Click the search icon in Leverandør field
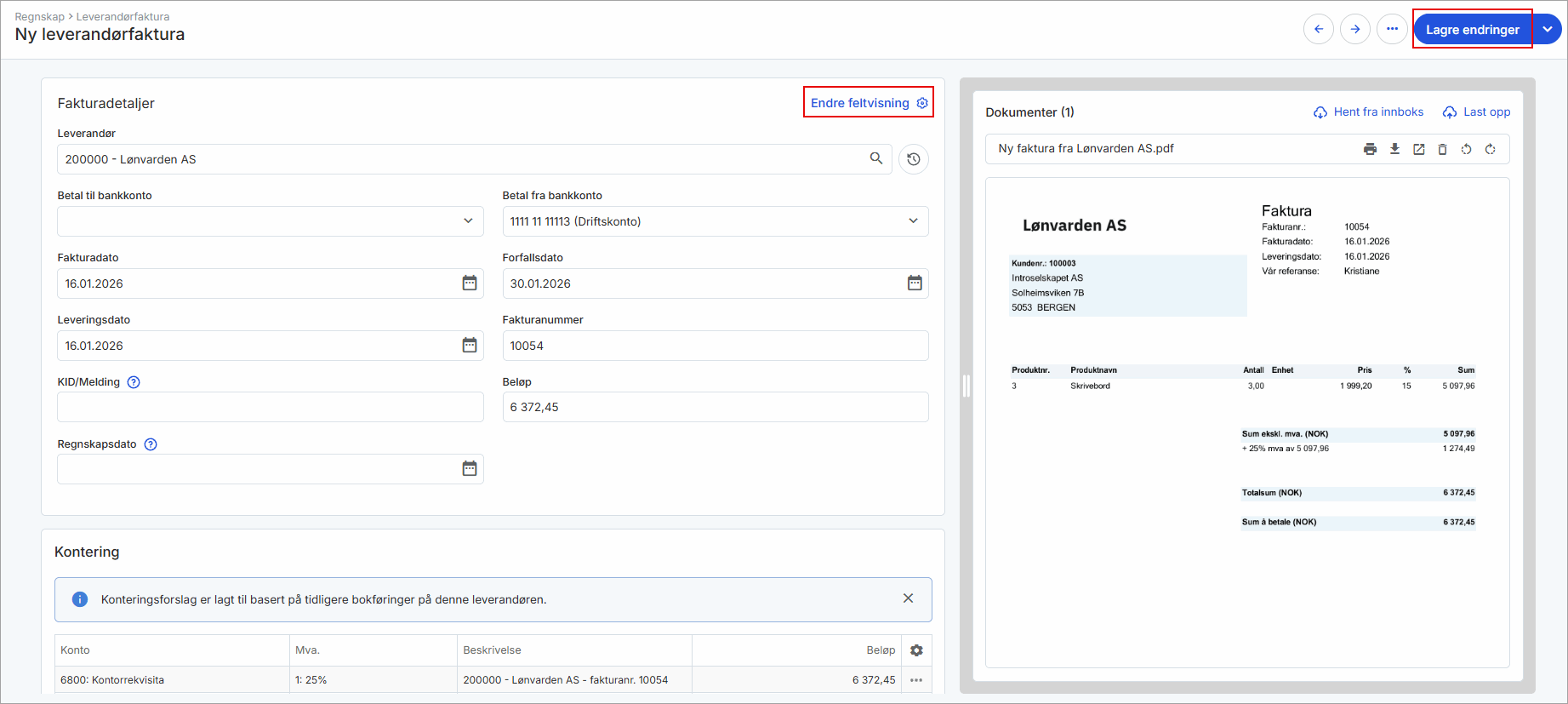This screenshot has height=704, width=1568. point(875,158)
